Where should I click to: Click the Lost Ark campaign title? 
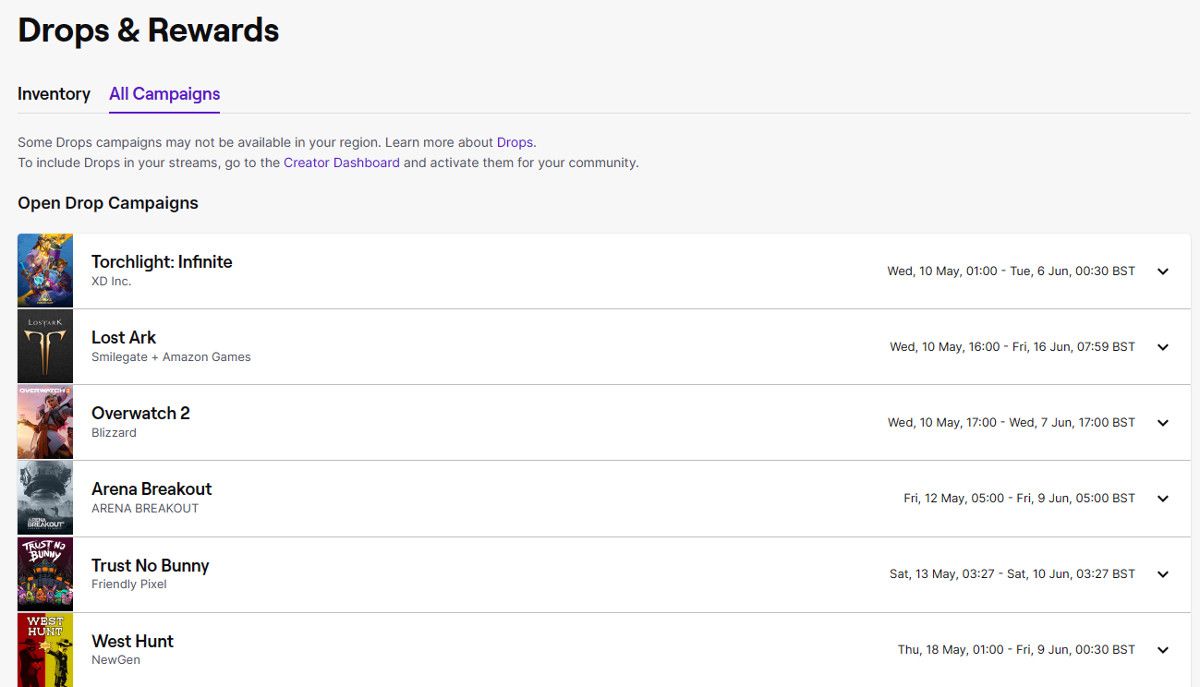coord(124,338)
